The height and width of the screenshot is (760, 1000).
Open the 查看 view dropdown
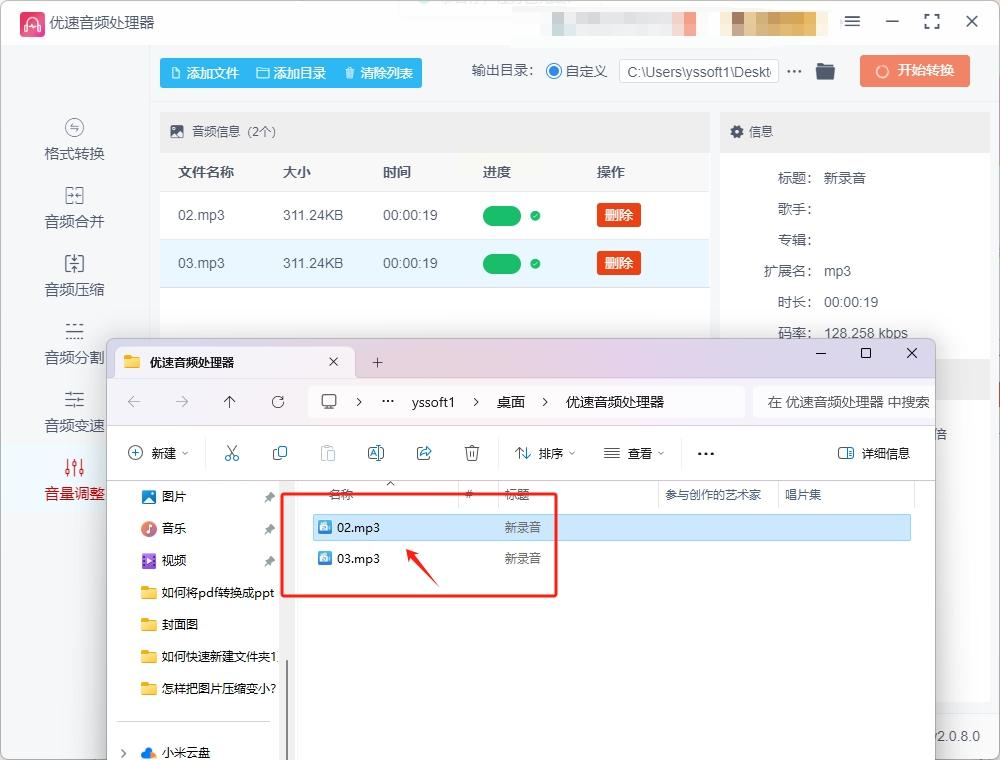[x=634, y=453]
